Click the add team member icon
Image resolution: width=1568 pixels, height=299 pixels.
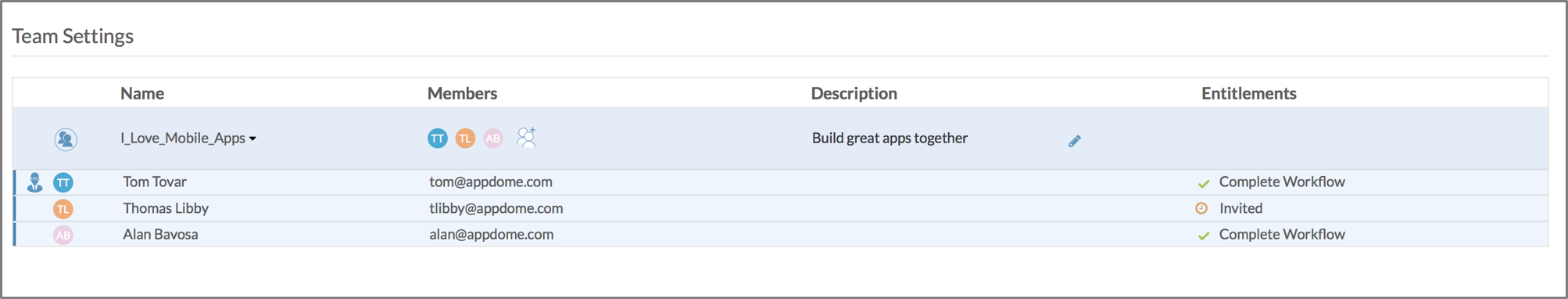coord(527,138)
